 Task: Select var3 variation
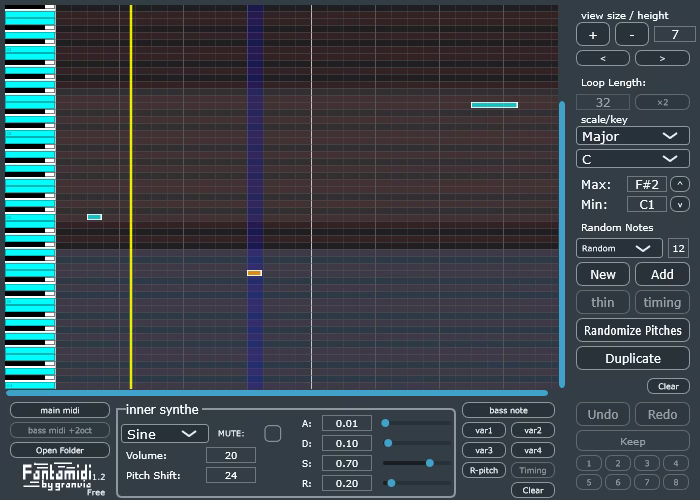pyautogui.click(x=484, y=450)
